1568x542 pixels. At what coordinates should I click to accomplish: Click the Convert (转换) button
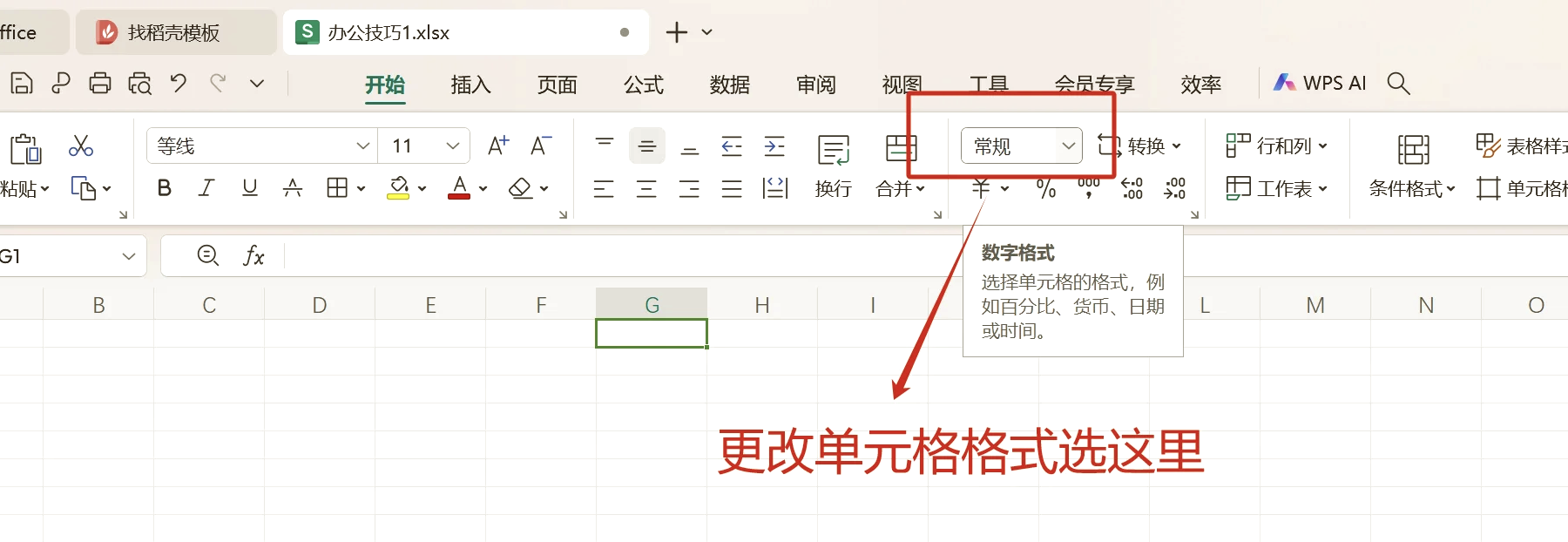tap(1139, 146)
